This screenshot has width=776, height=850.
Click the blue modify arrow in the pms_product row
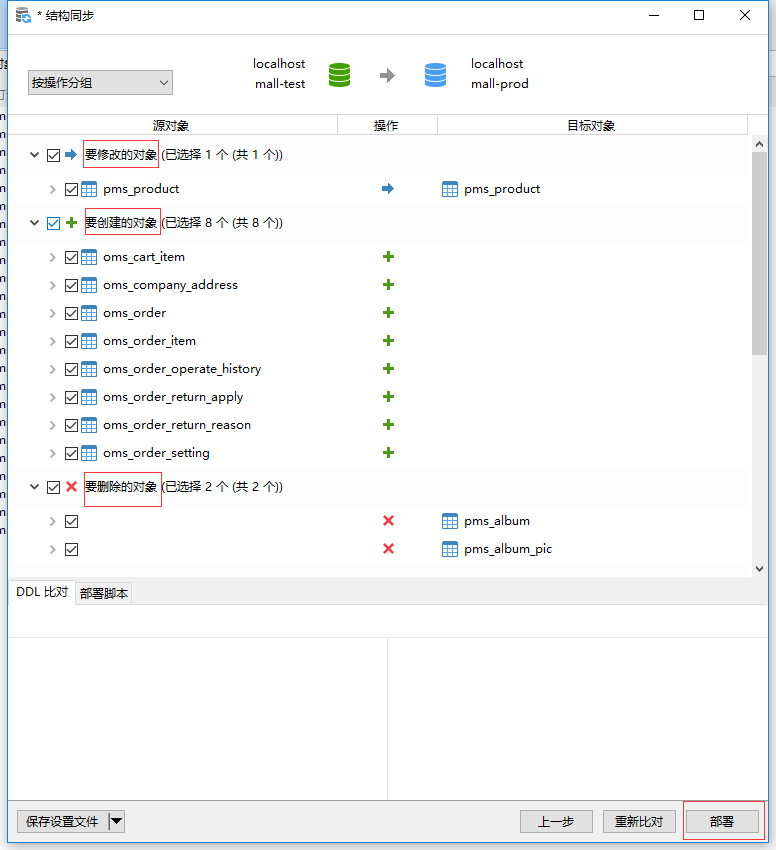(x=388, y=189)
